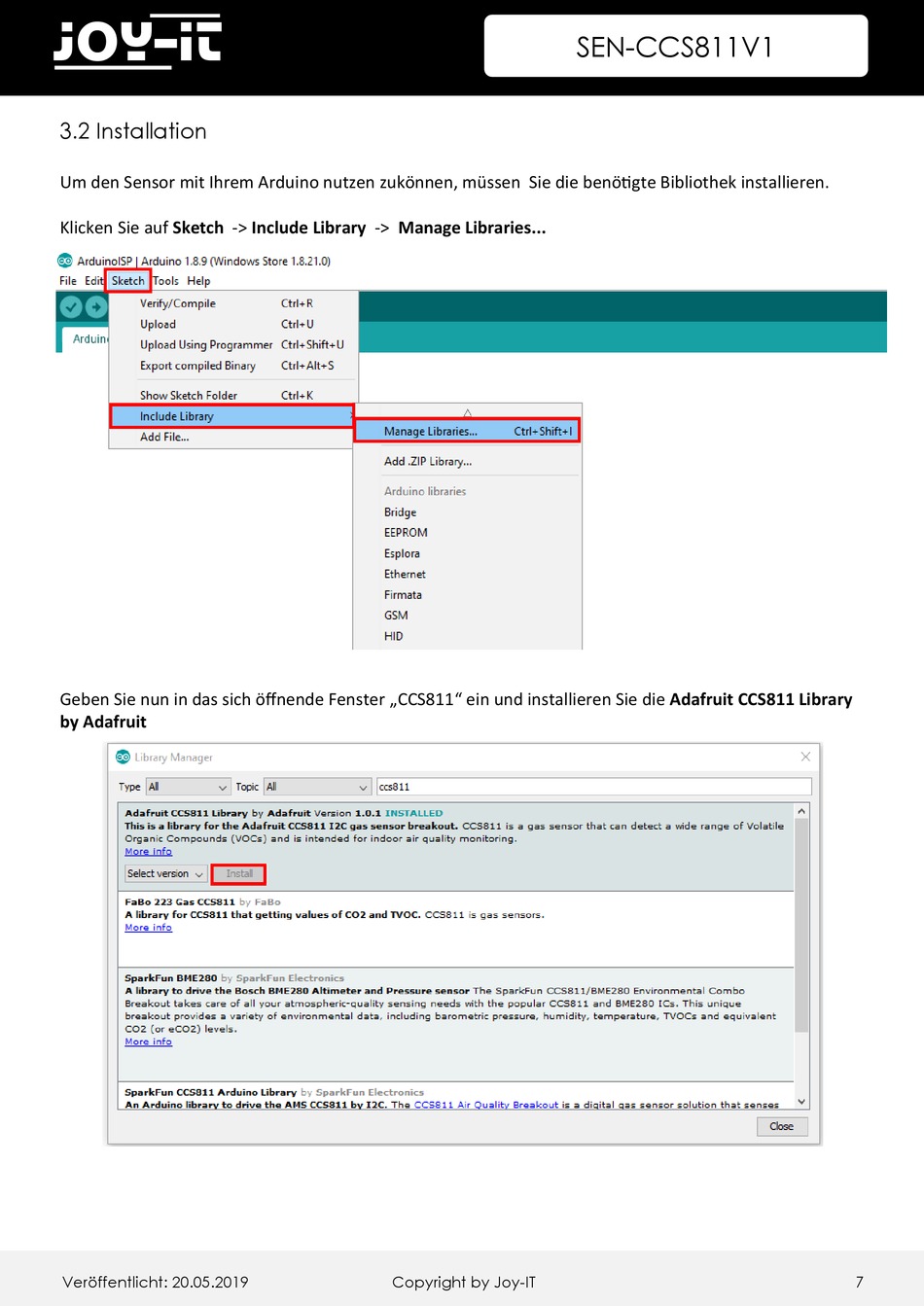Viewport: 924px width, 1306px height.
Task: Open the File menu
Action: click(68, 281)
